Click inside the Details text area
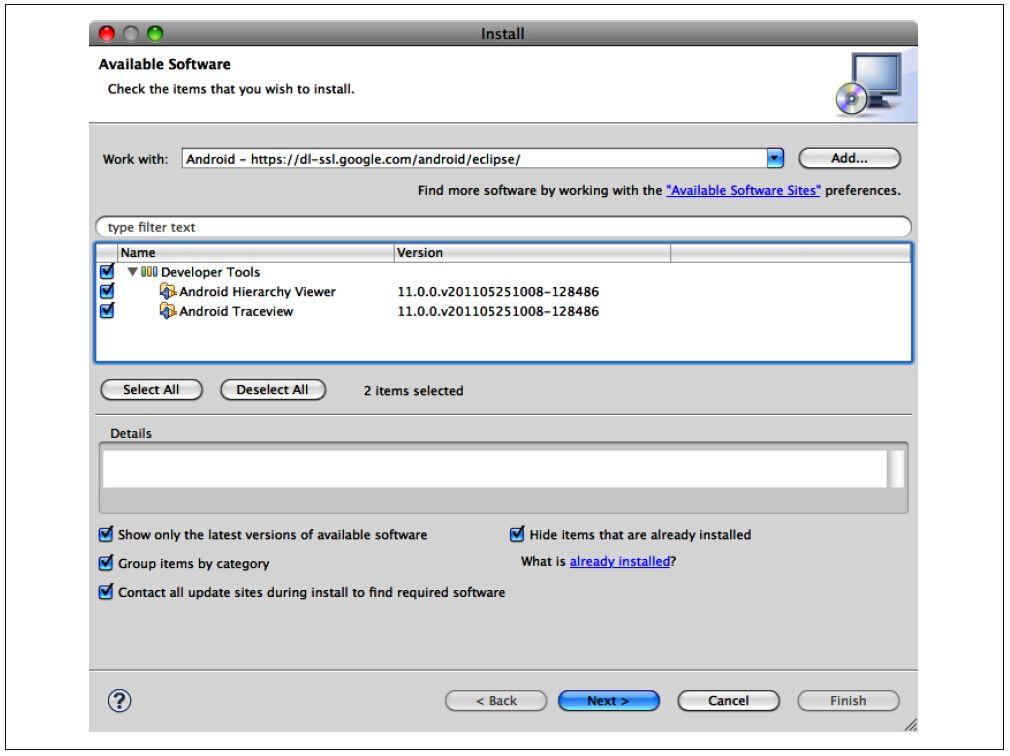The height and width of the screenshot is (756, 1010). pos(494,468)
